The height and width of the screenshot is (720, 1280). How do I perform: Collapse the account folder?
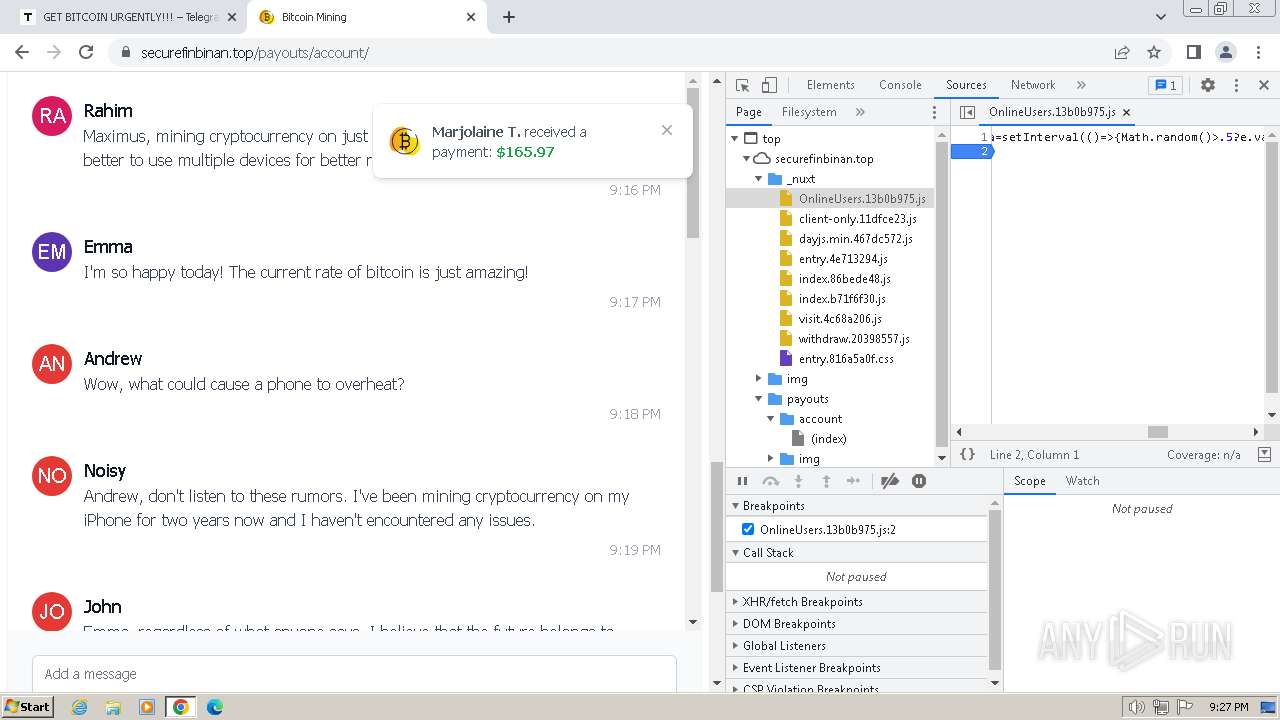[771, 419]
